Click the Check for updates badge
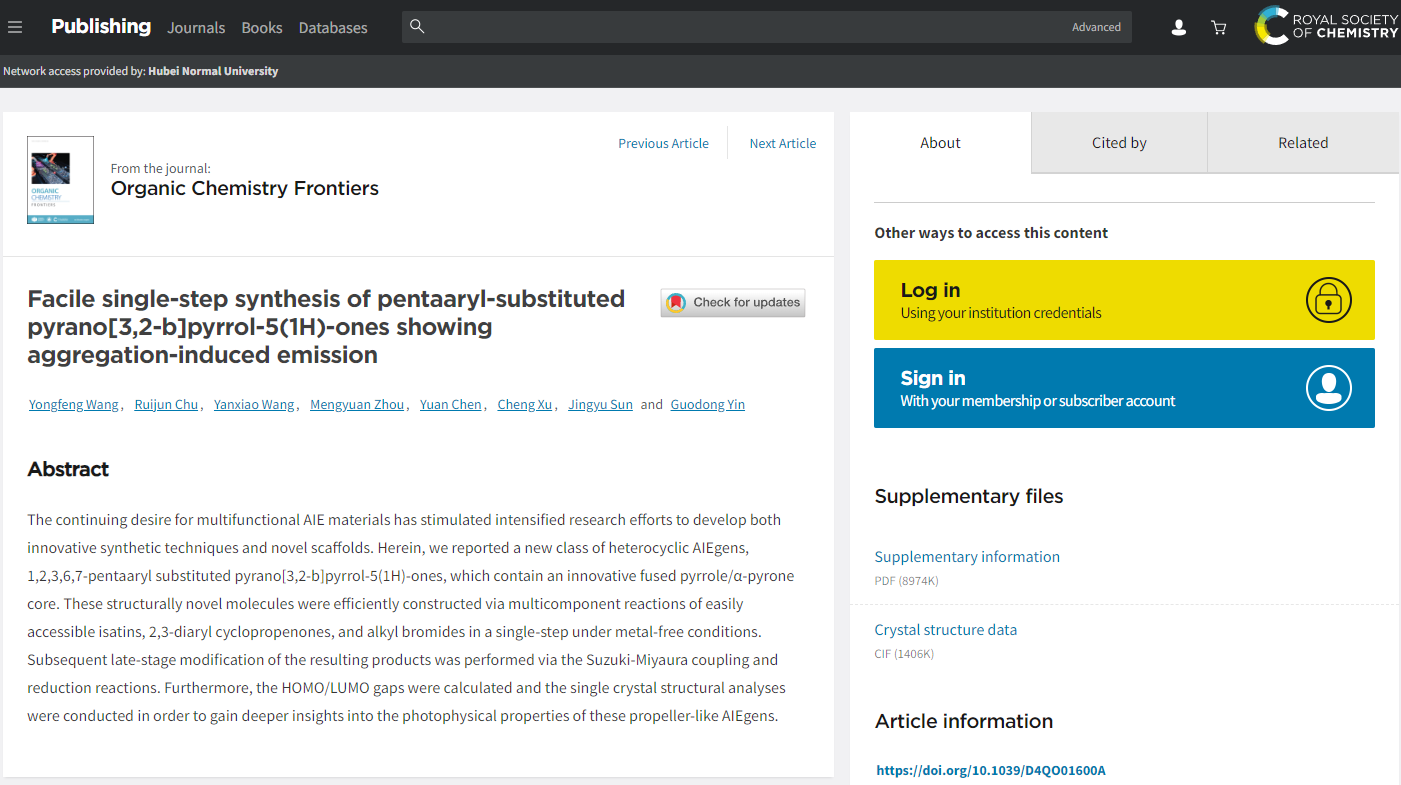The image size is (1401, 785). tap(733, 302)
